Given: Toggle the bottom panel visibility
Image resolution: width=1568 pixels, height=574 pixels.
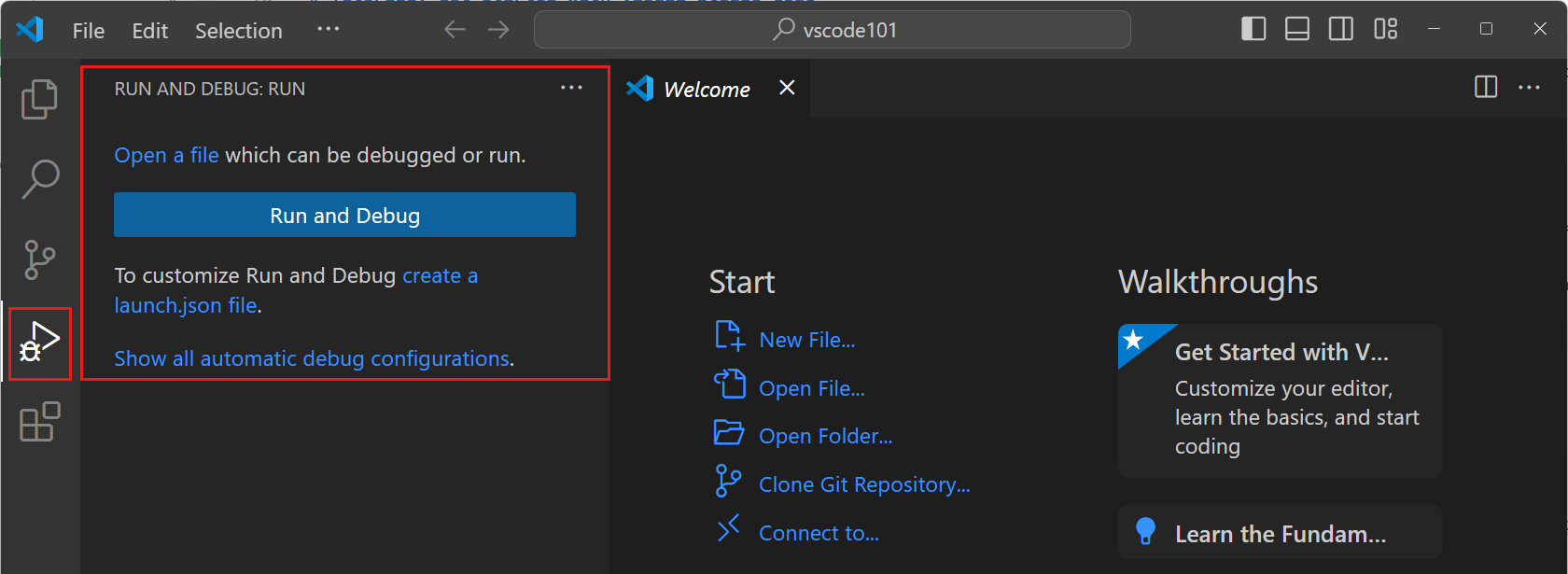Looking at the screenshot, I should tap(1297, 30).
